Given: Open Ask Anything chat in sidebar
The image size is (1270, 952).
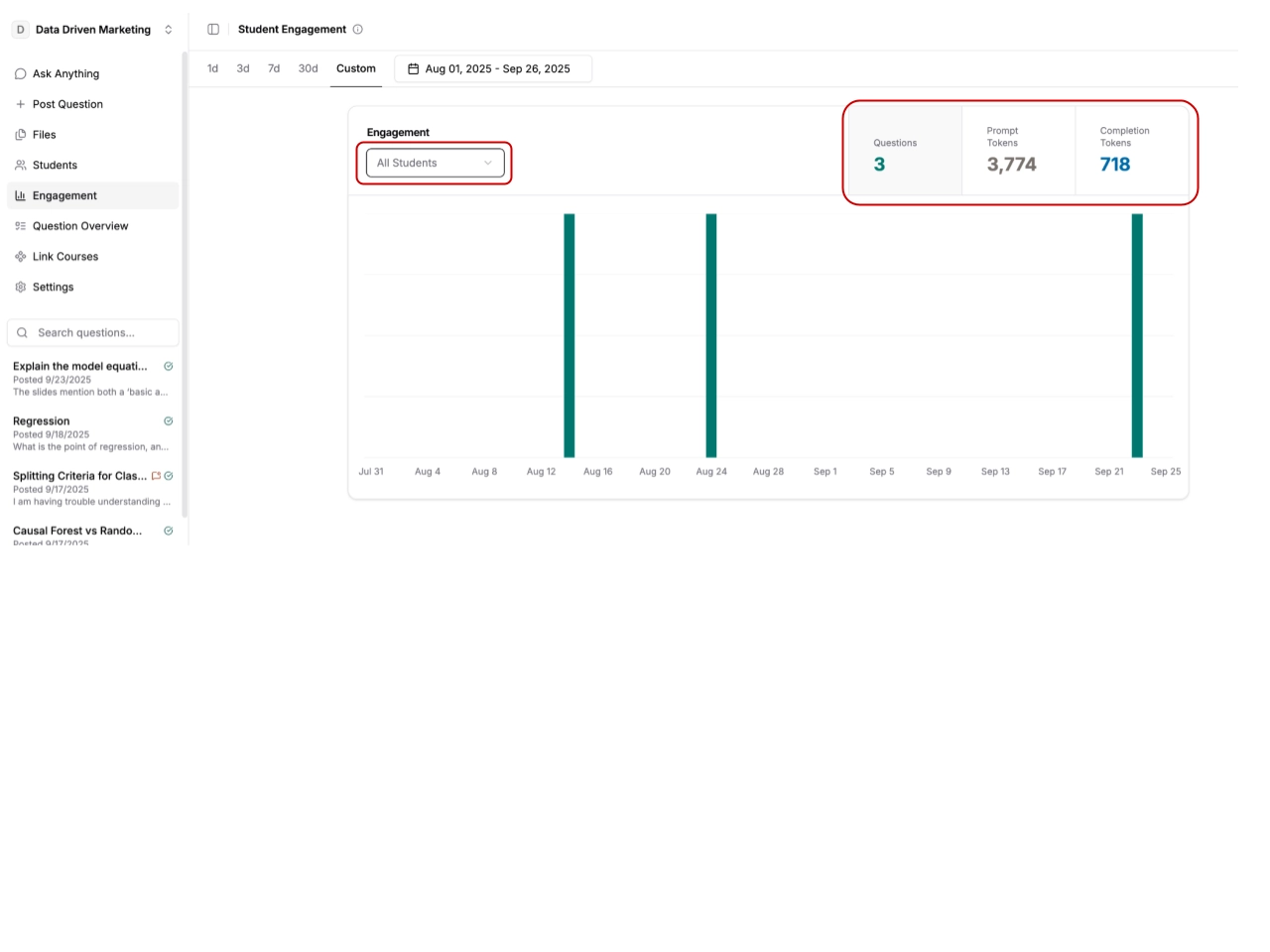Looking at the screenshot, I should (65, 73).
